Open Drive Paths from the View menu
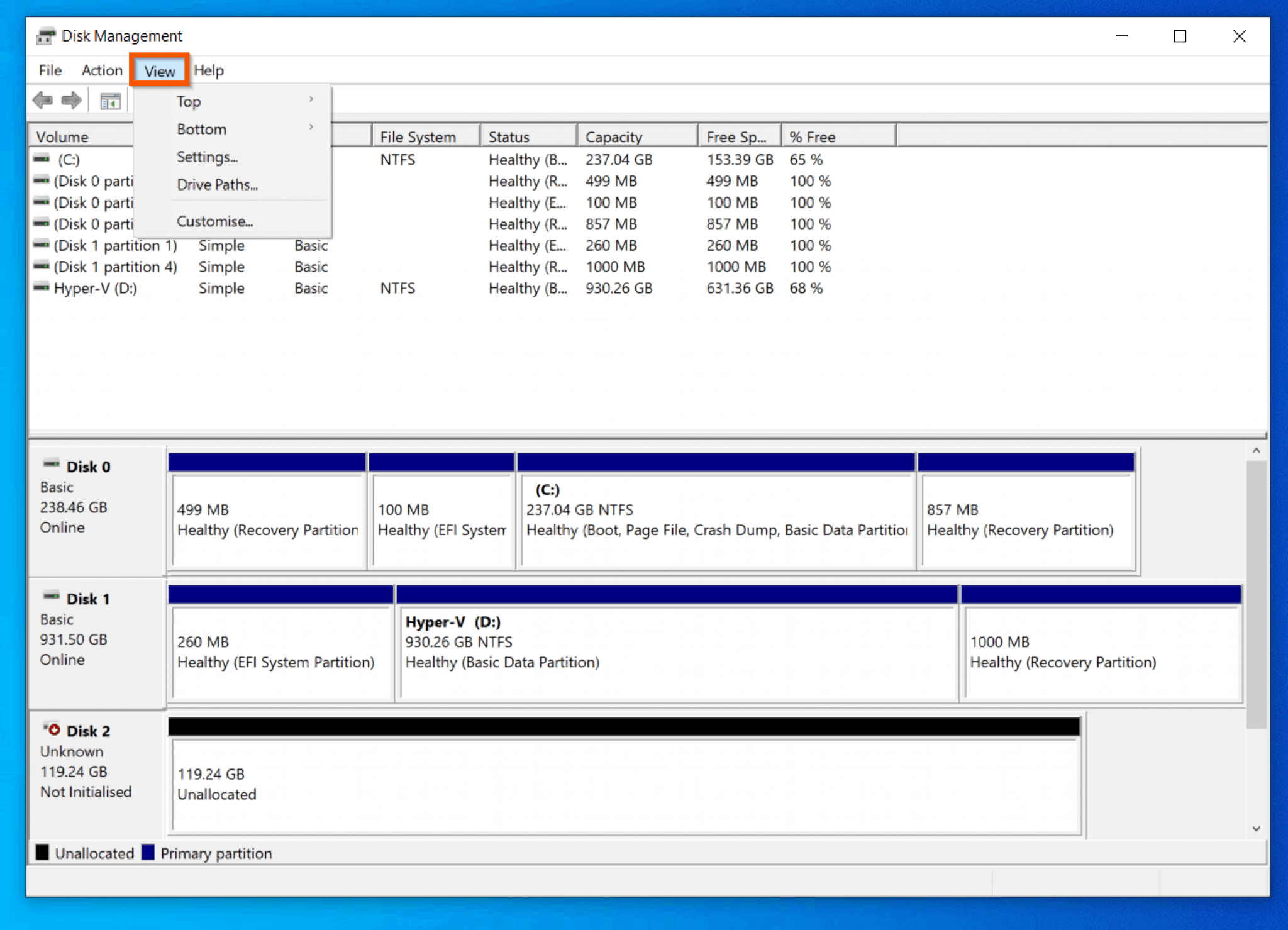 (x=216, y=184)
